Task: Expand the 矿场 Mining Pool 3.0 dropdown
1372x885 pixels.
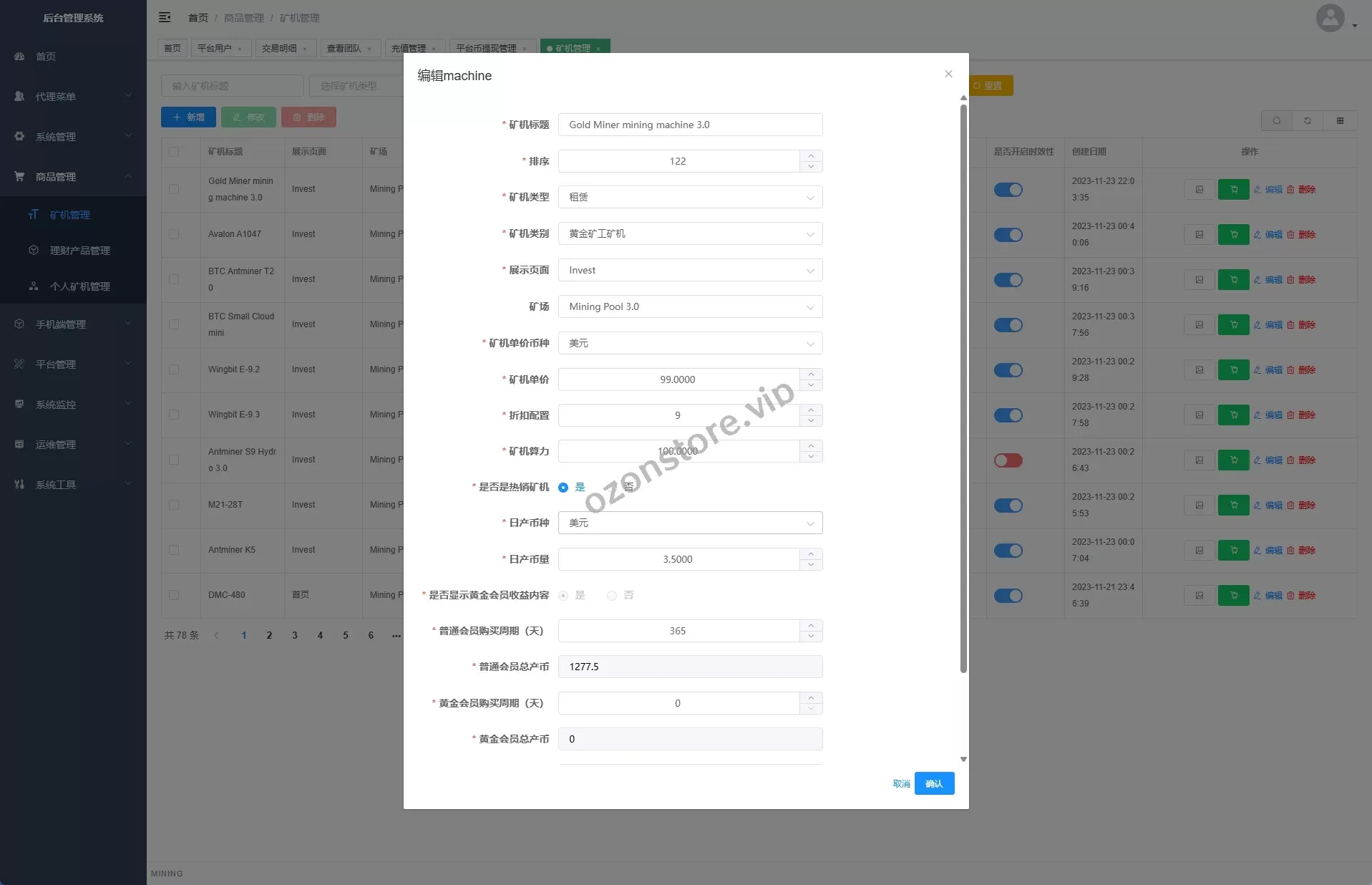Action: (x=690, y=307)
